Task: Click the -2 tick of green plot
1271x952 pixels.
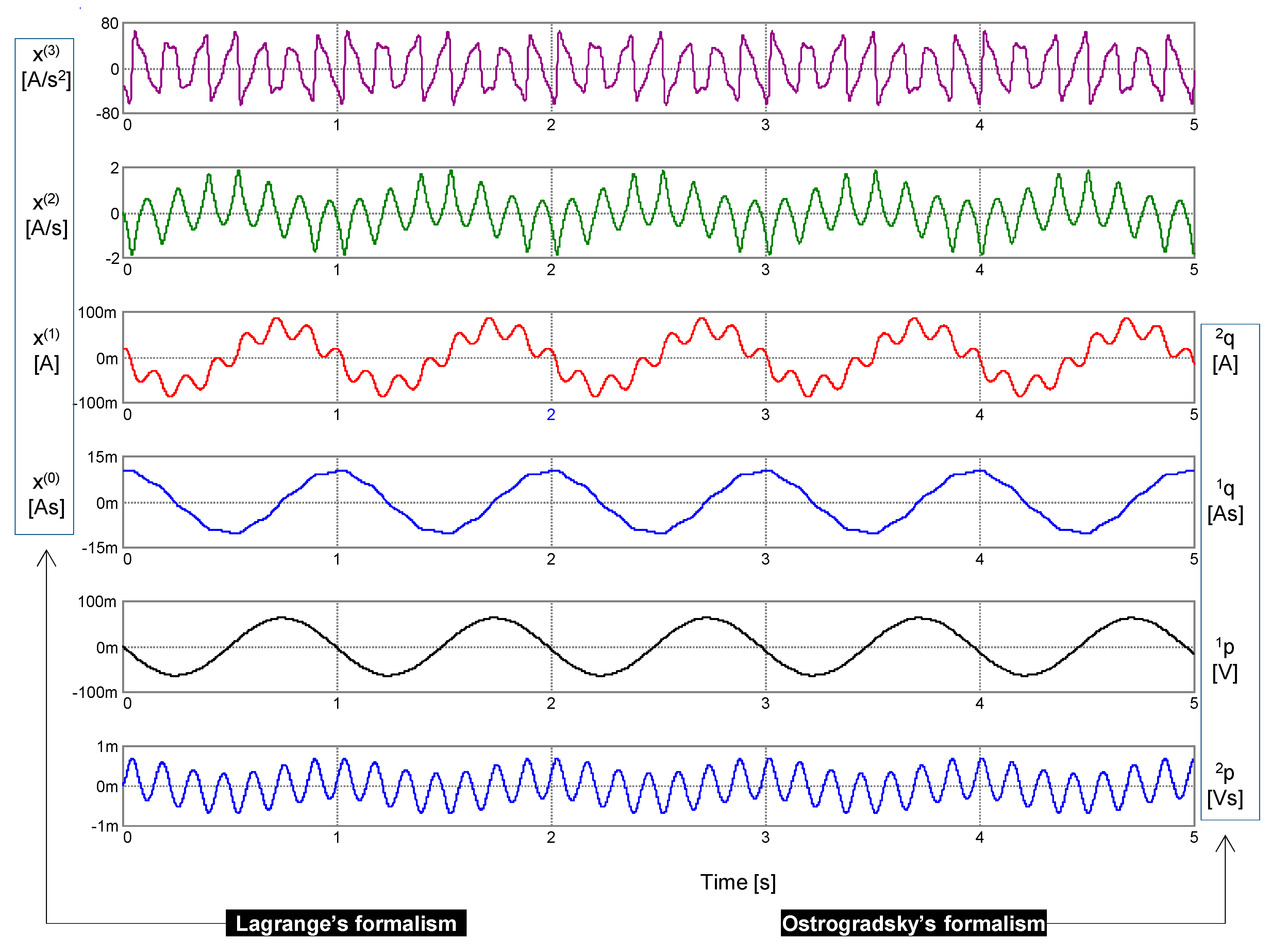Action: pos(112,258)
